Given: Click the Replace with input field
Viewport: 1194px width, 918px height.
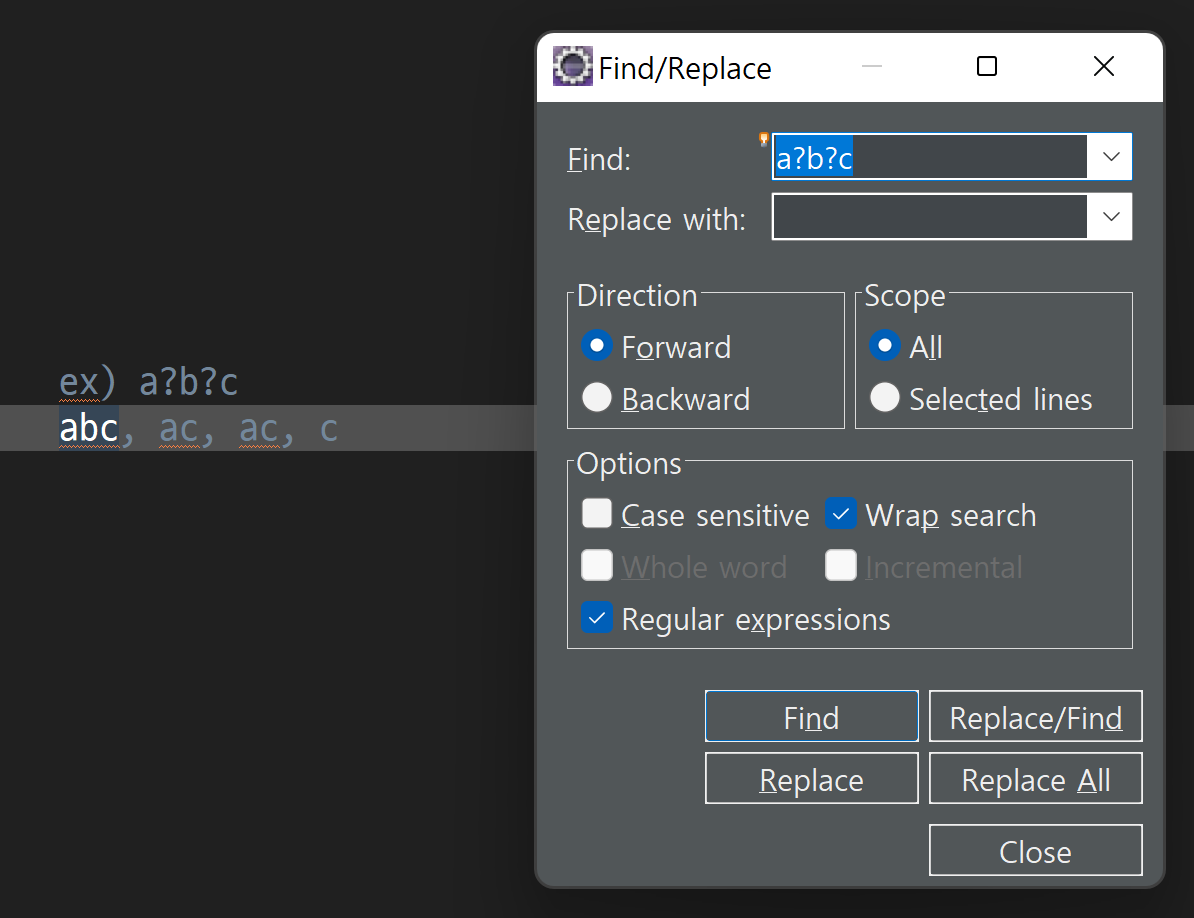Looking at the screenshot, I should pyautogui.click(x=930, y=217).
